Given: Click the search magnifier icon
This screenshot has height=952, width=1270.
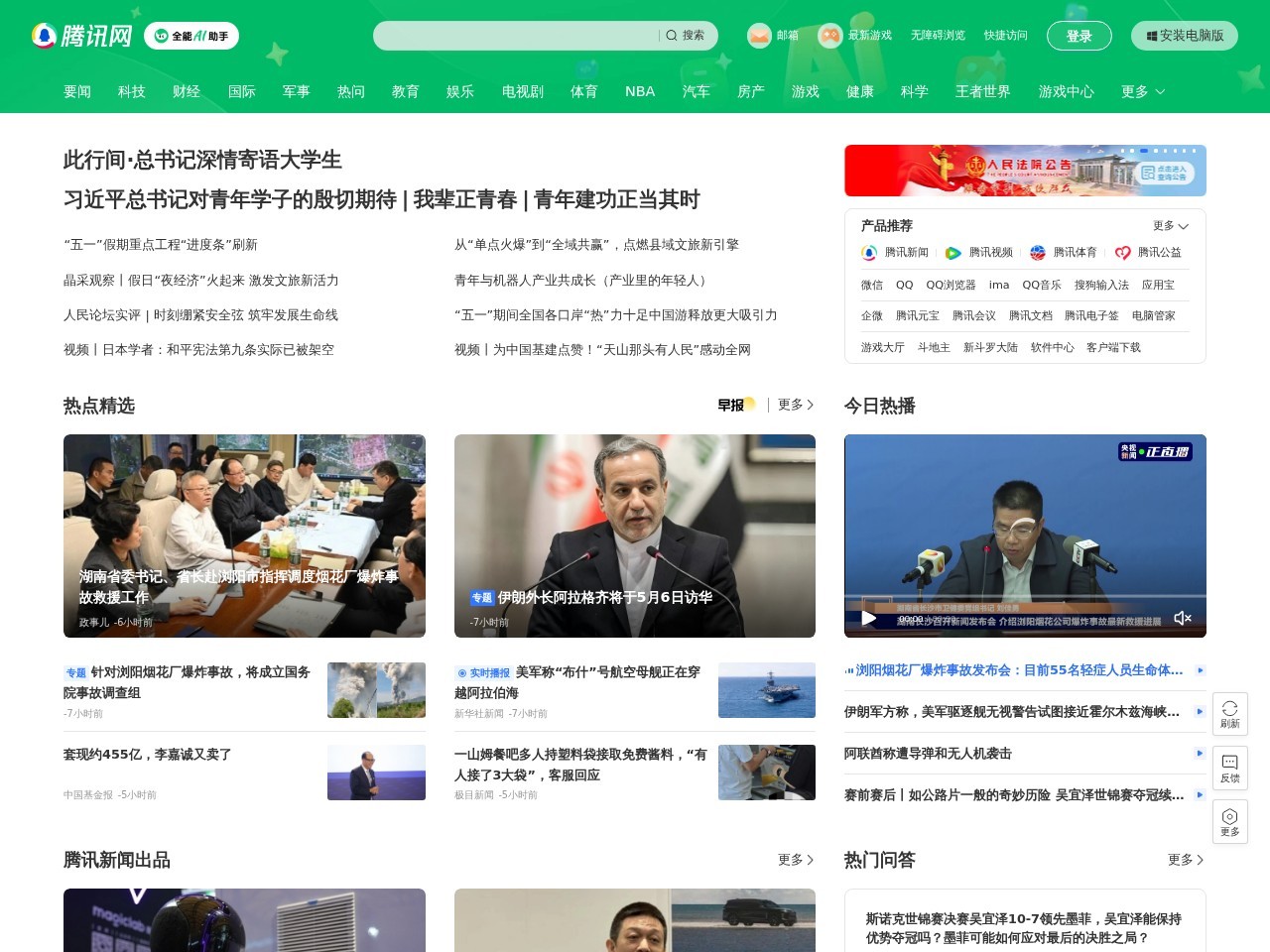Looking at the screenshot, I should [x=672, y=36].
